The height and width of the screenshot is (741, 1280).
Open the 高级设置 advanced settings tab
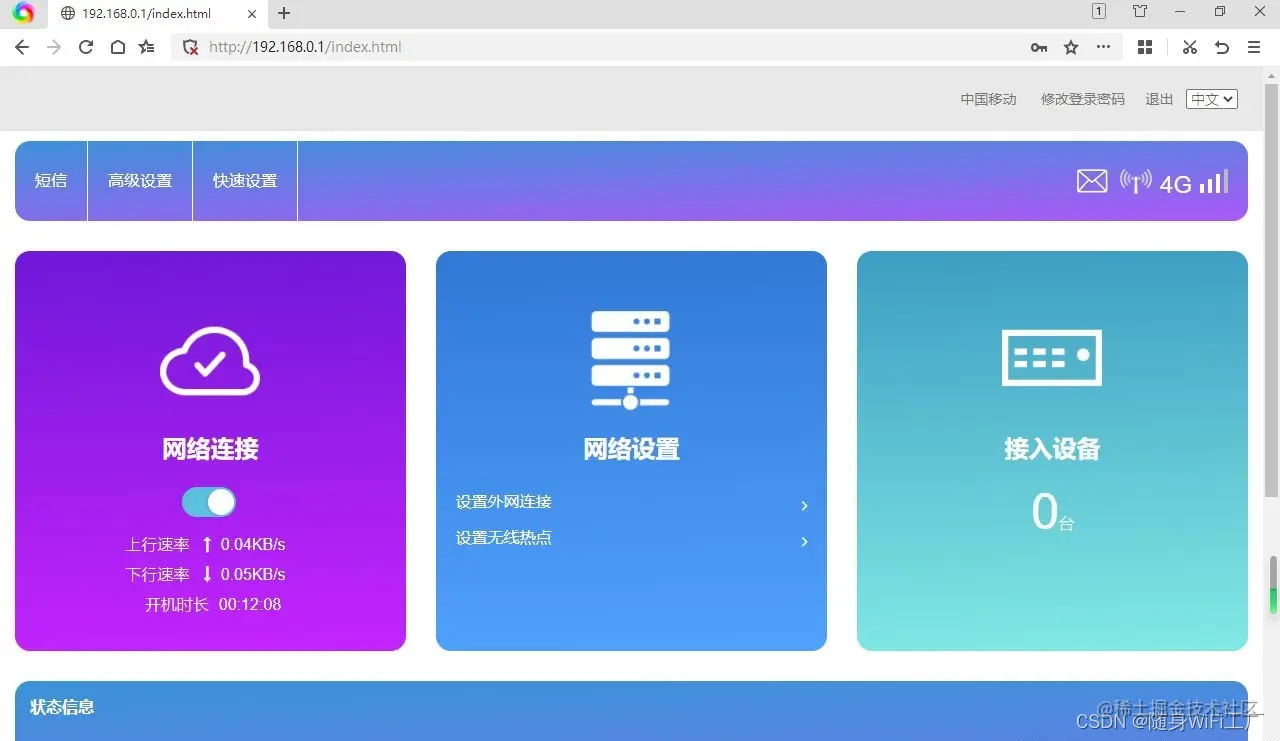pyautogui.click(x=140, y=181)
